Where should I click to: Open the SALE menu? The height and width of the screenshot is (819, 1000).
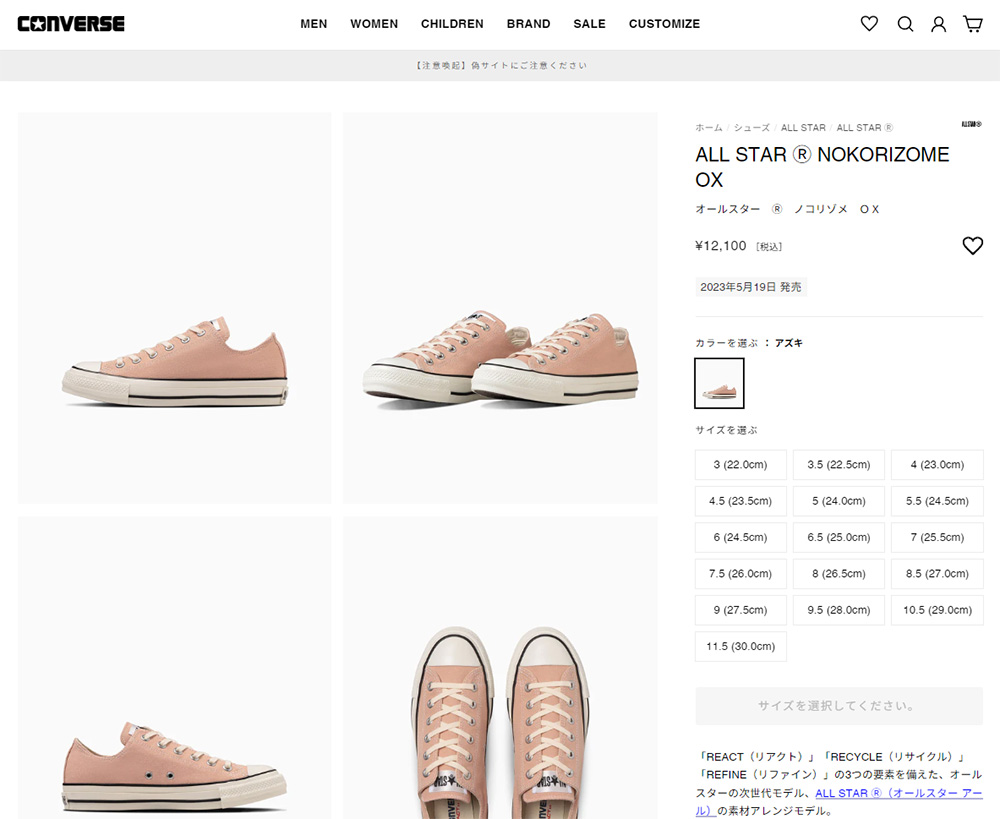[x=589, y=24]
